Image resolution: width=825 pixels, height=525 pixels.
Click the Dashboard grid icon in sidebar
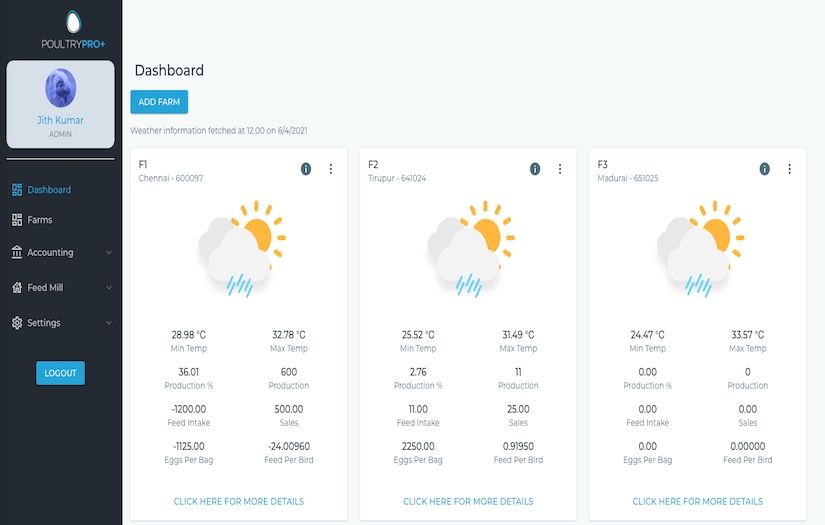pos(17,190)
